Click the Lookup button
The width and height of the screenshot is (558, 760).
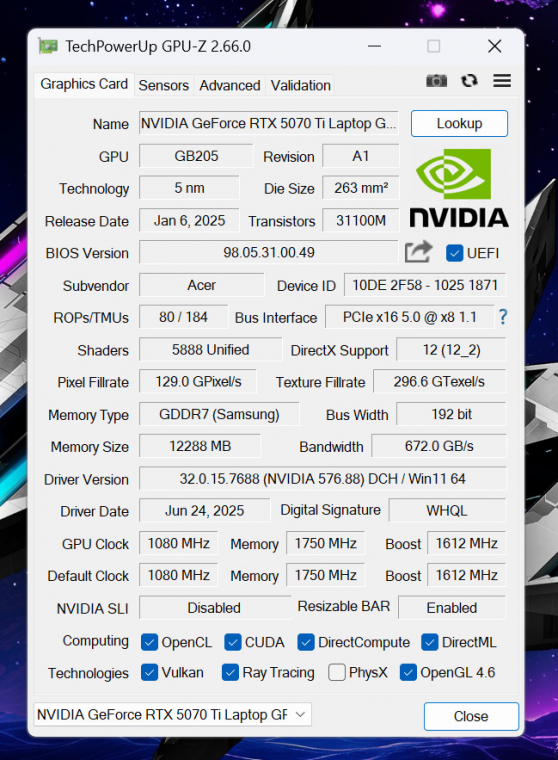click(x=459, y=124)
